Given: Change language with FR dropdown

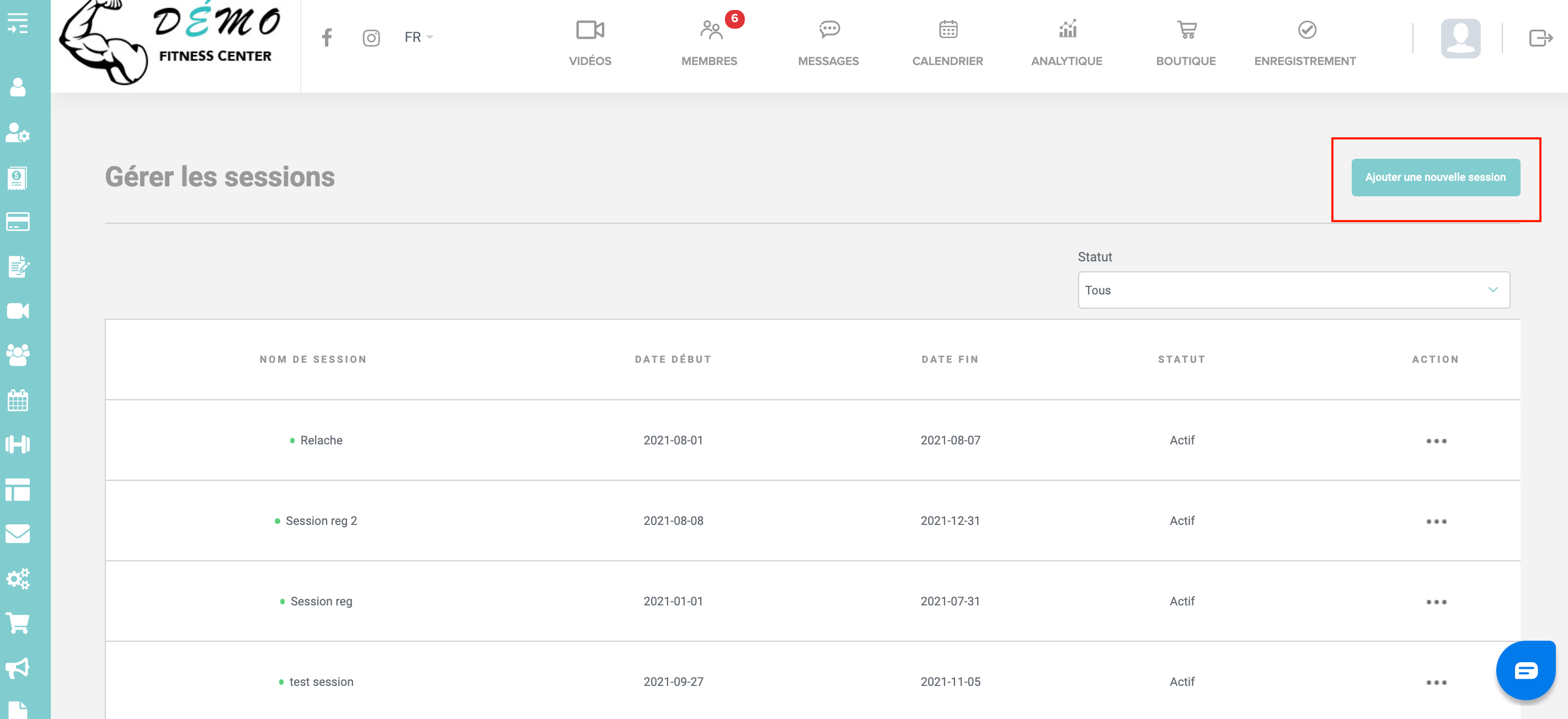Looking at the screenshot, I should tap(419, 37).
